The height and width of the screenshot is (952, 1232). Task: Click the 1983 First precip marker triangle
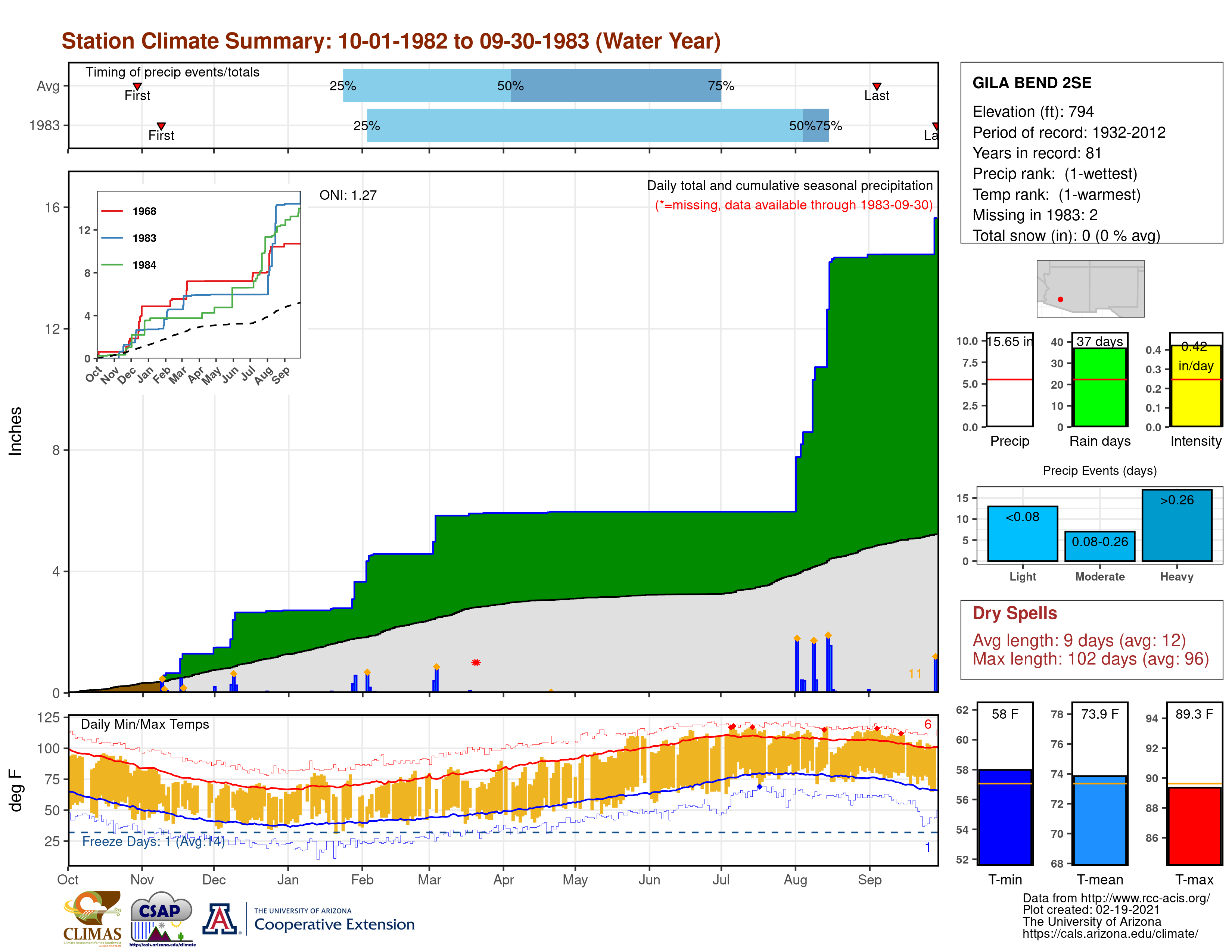(x=161, y=126)
